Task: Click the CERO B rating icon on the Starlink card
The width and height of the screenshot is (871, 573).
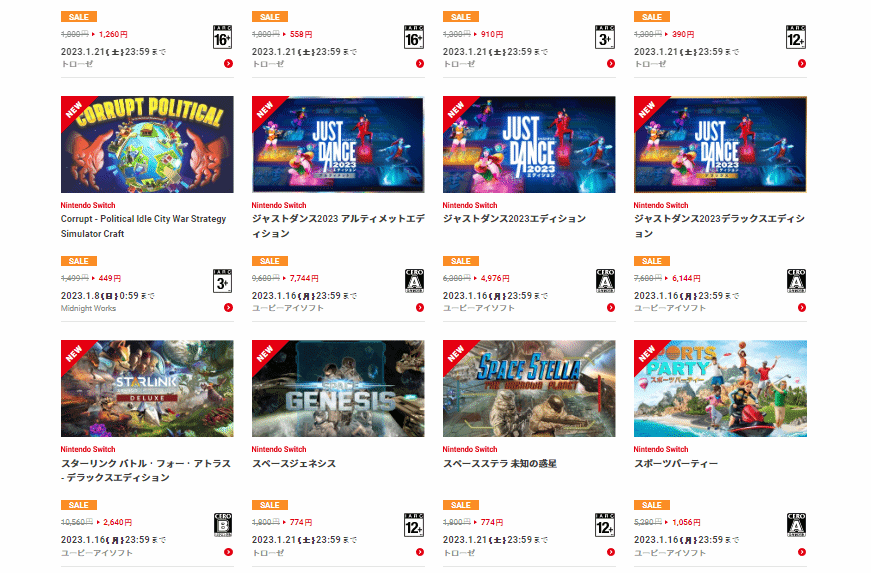Action: point(223,525)
